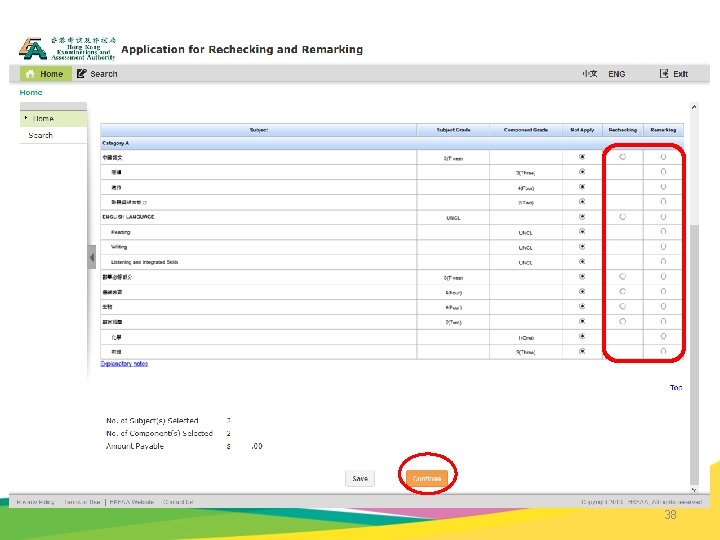Click the Writing row label
The image size is (720, 540).
(x=119, y=247)
